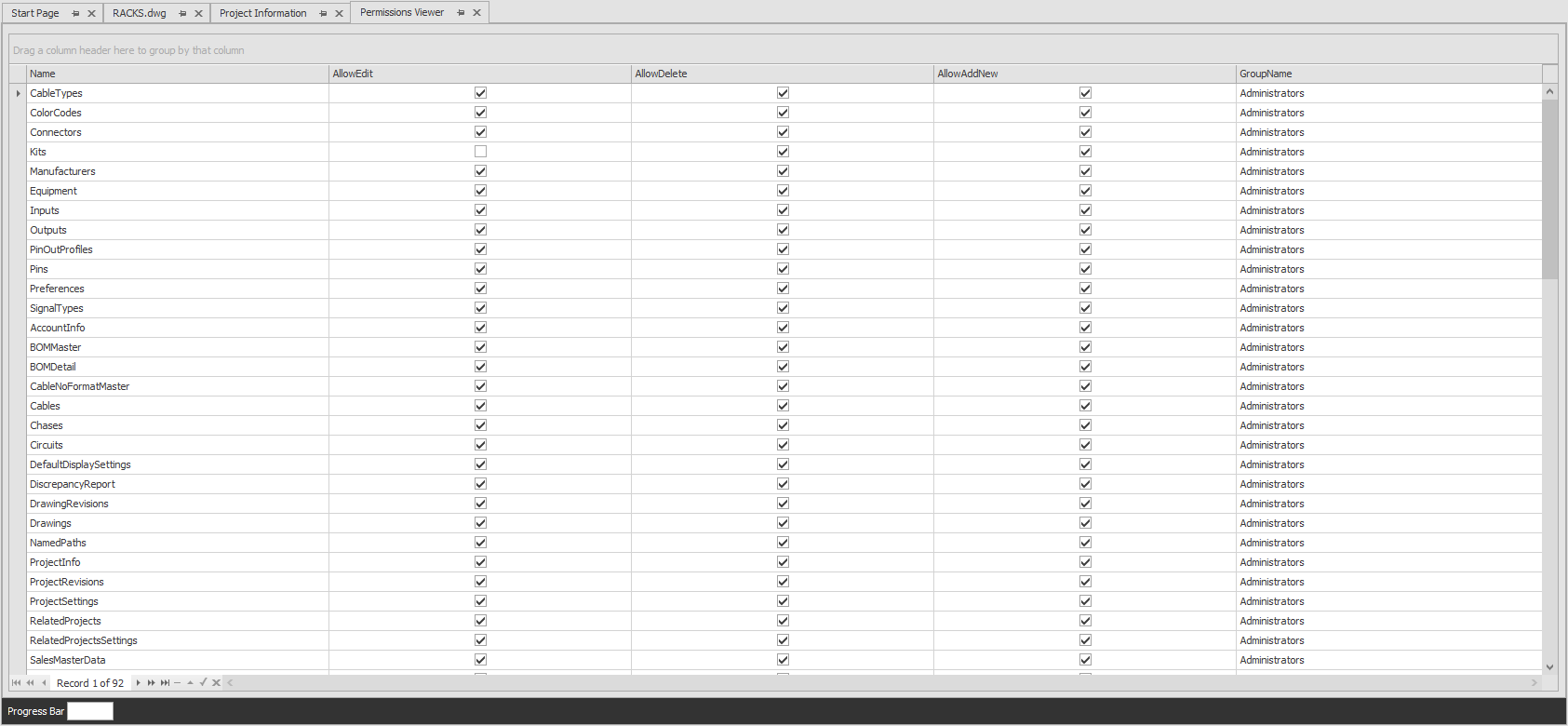The width and height of the screenshot is (1568, 726).
Task: Pin the Start Page tab
Action: (x=75, y=13)
